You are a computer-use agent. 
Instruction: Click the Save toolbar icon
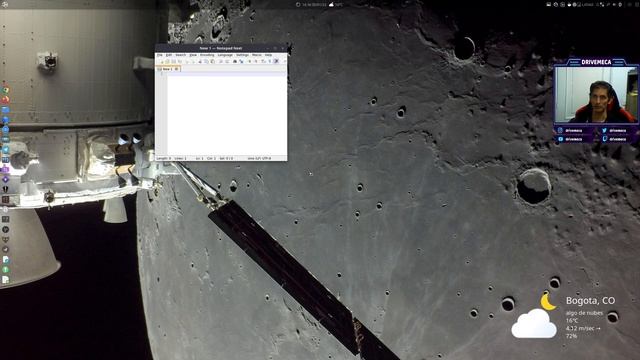coord(173,62)
